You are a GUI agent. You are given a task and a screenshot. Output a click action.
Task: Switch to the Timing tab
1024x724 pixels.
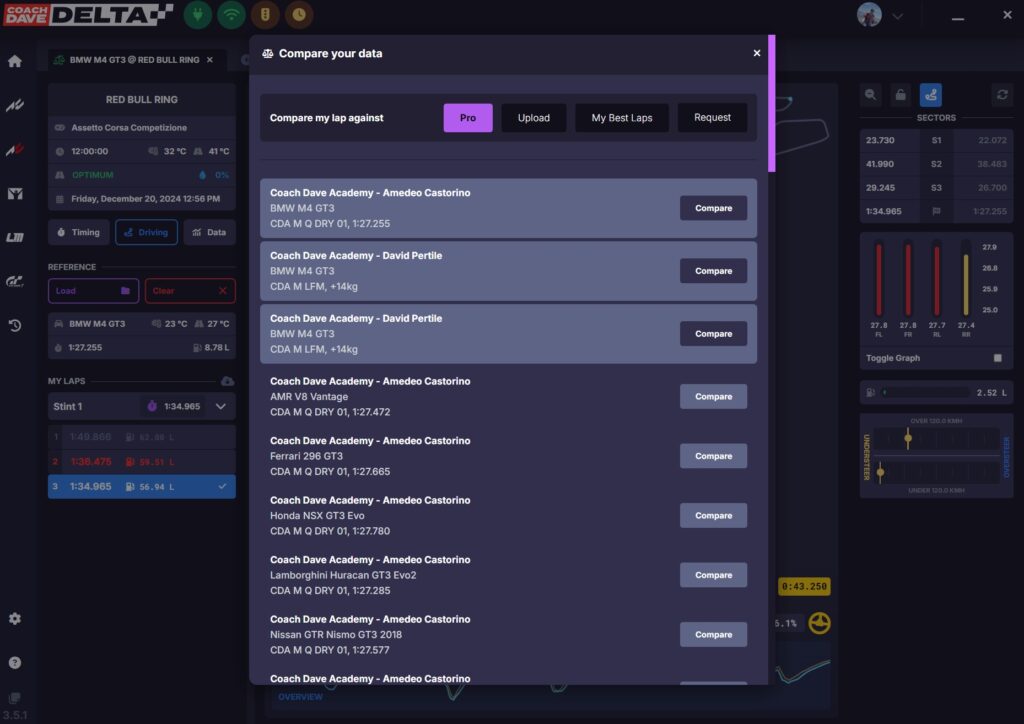[x=78, y=232]
